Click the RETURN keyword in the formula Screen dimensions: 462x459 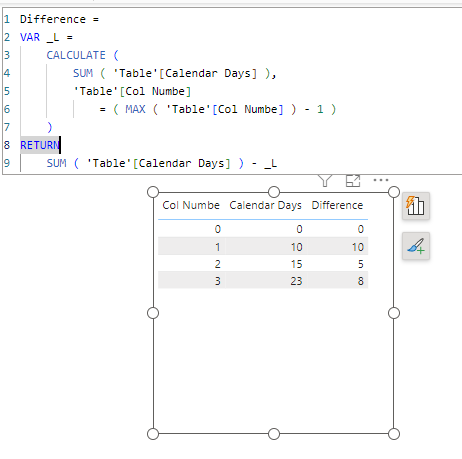coord(40,145)
